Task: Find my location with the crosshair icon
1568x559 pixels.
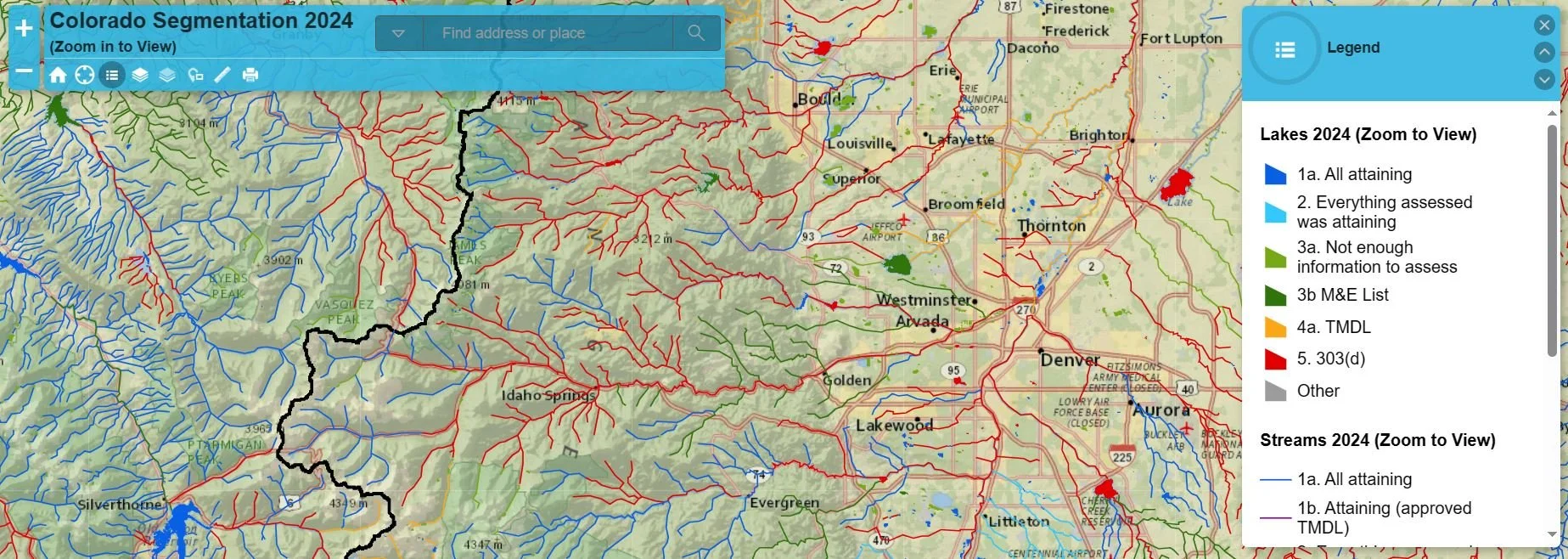Action: pyautogui.click(x=85, y=75)
